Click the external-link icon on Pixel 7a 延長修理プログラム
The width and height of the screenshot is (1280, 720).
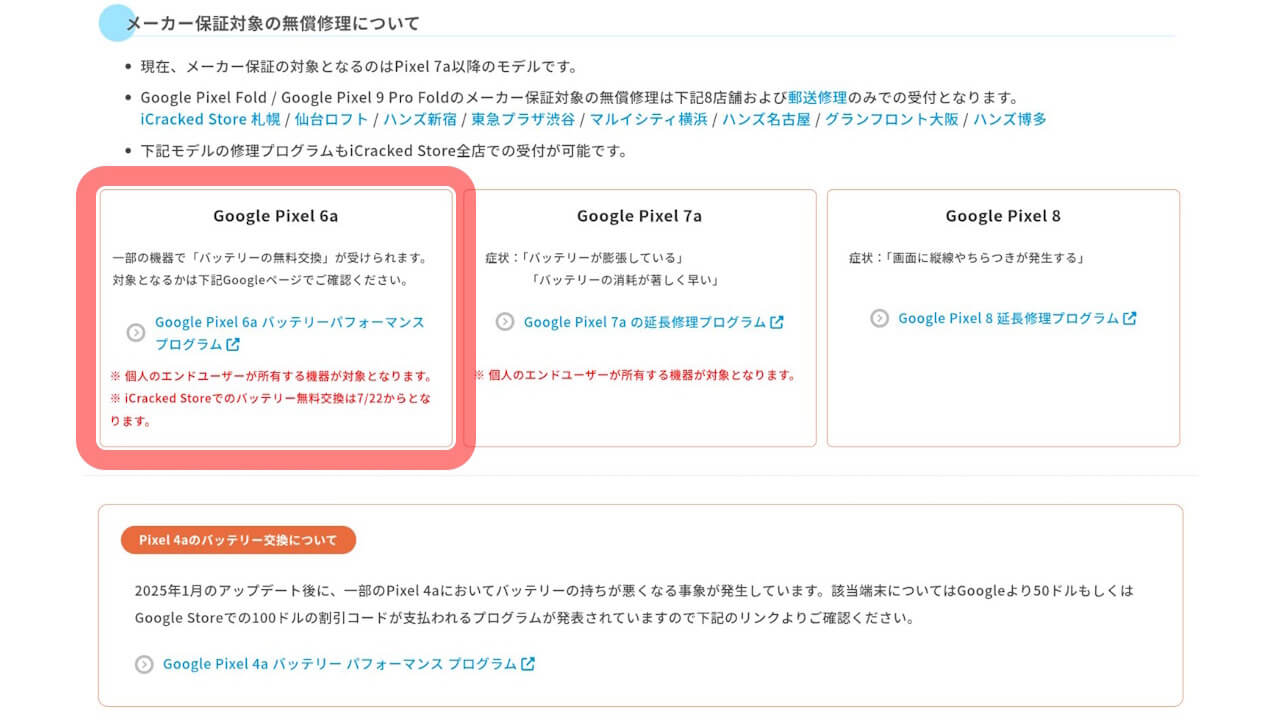[x=779, y=322]
